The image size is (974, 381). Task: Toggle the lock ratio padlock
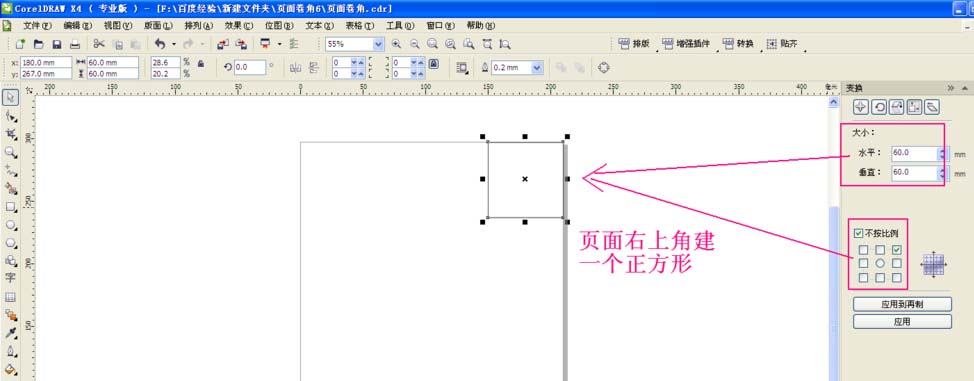201,63
